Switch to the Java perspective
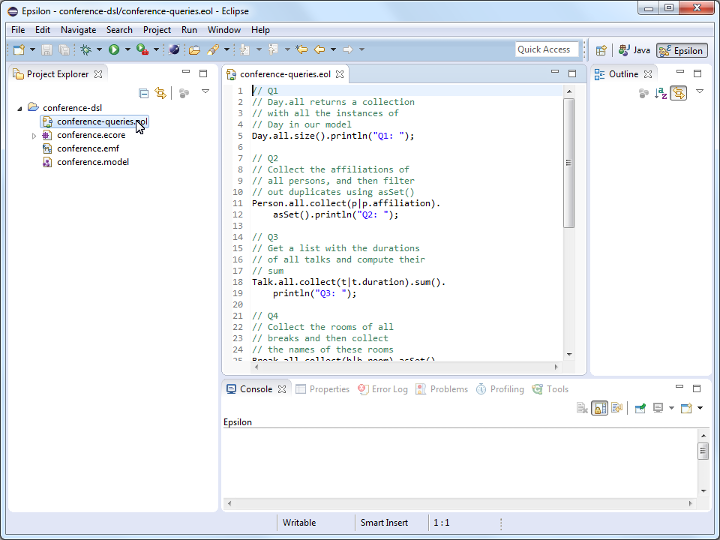 [x=634, y=50]
